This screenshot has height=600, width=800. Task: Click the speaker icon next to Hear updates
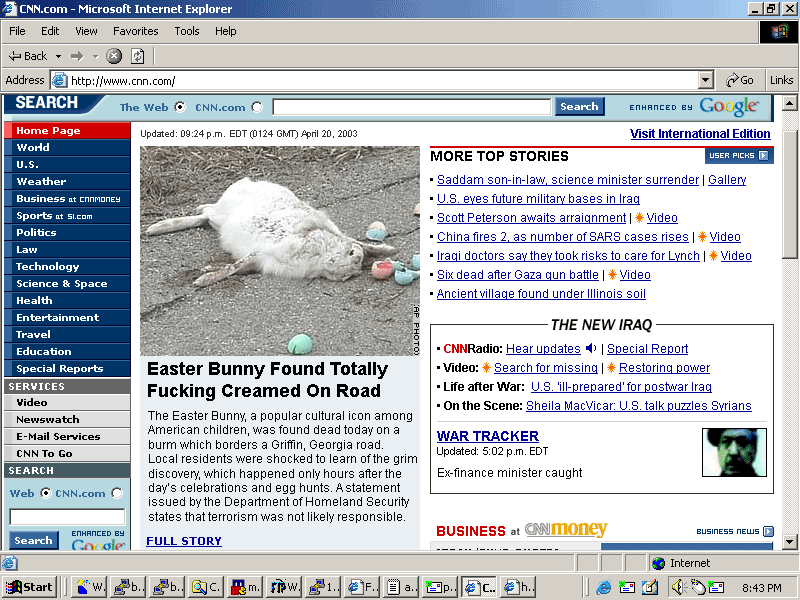[591, 348]
